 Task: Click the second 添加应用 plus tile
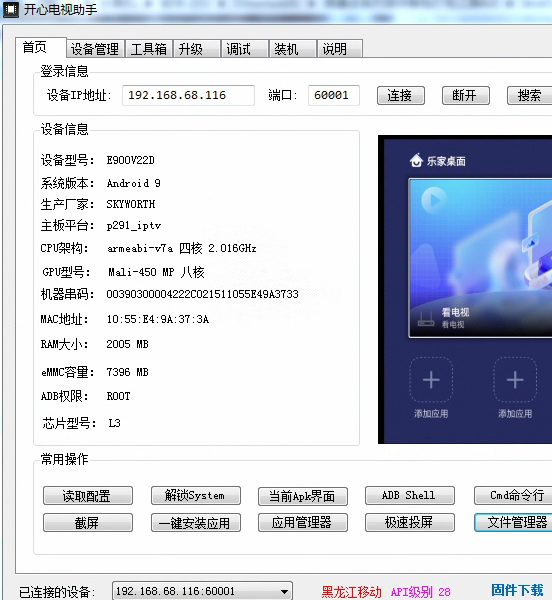515,380
